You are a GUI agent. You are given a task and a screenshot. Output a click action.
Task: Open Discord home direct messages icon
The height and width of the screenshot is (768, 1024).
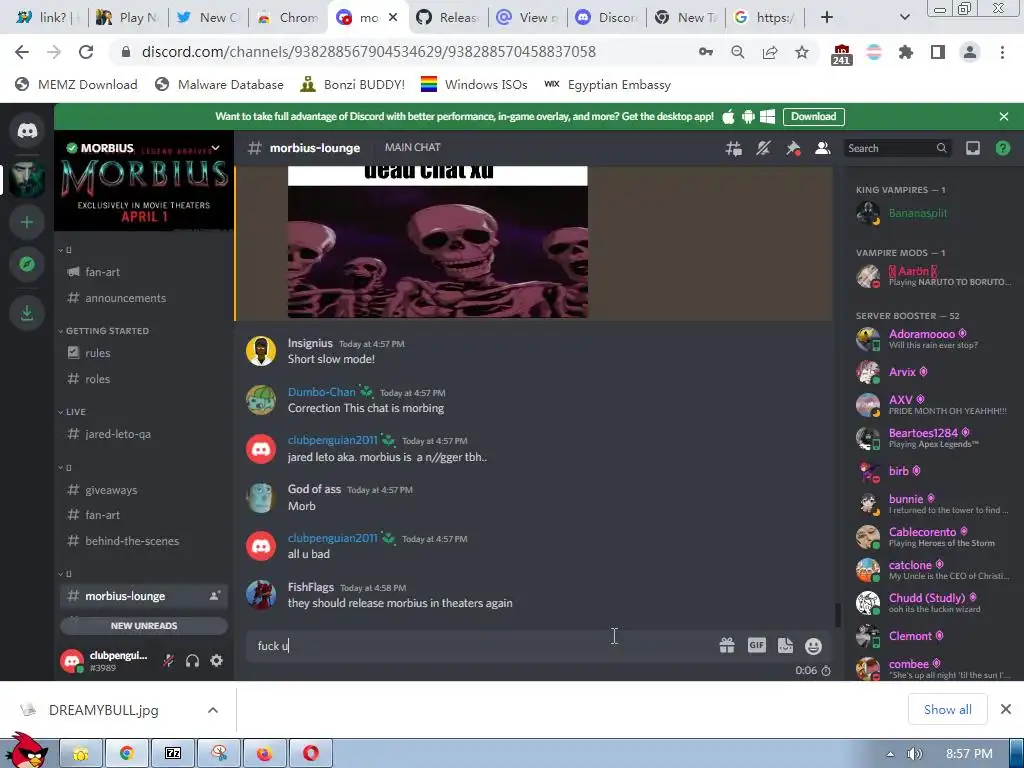(x=27, y=131)
